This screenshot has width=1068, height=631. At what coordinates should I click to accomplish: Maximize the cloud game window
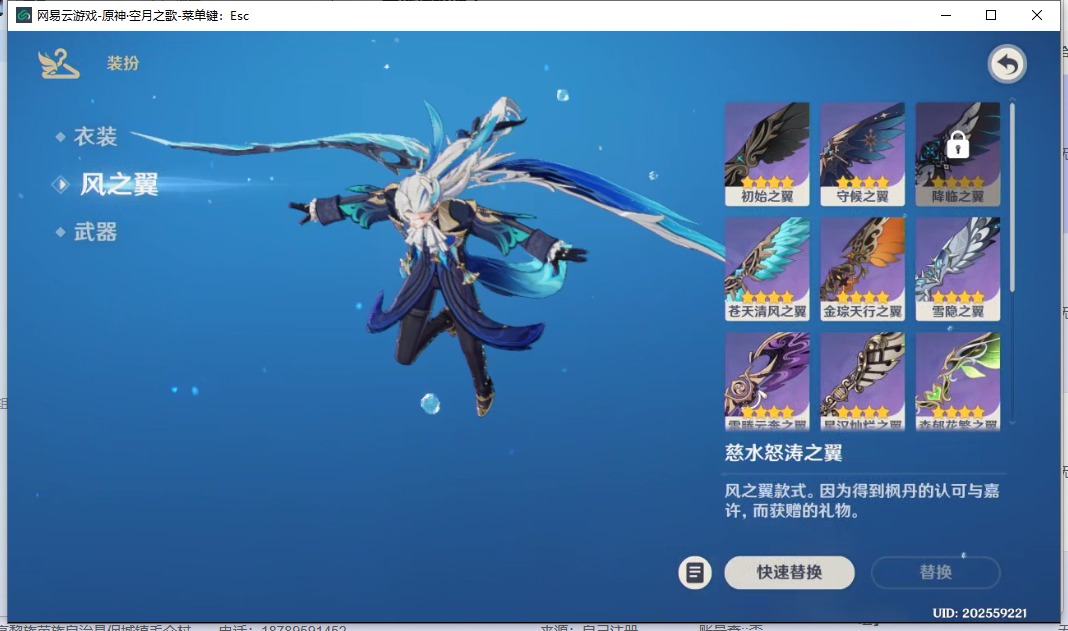point(991,15)
